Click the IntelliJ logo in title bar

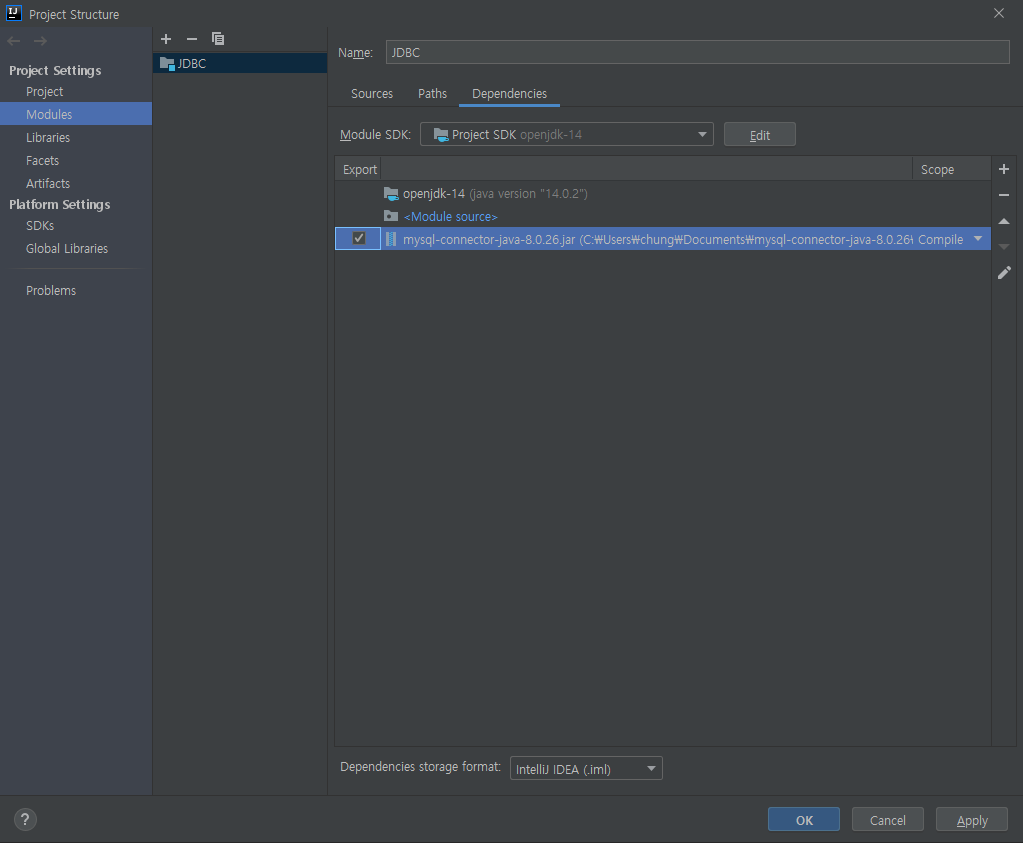tap(14, 13)
